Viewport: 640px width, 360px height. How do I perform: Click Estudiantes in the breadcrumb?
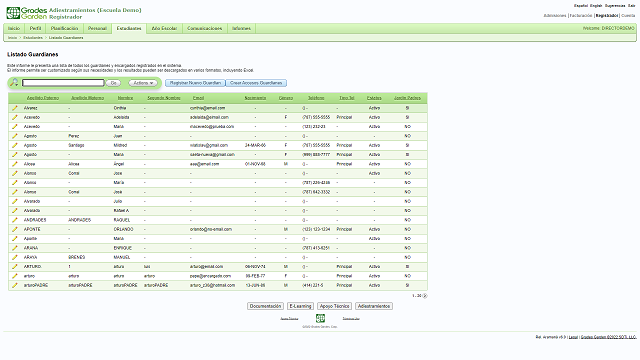point(33,38)
